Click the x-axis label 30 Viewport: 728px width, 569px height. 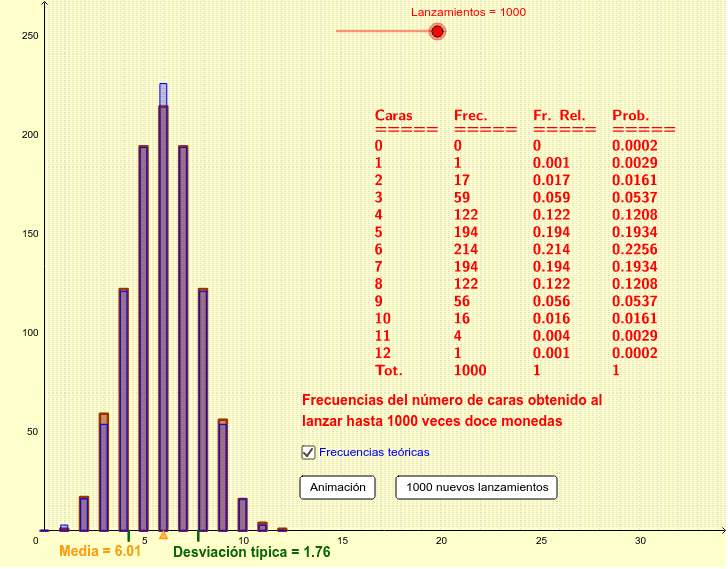click(640, 541)
